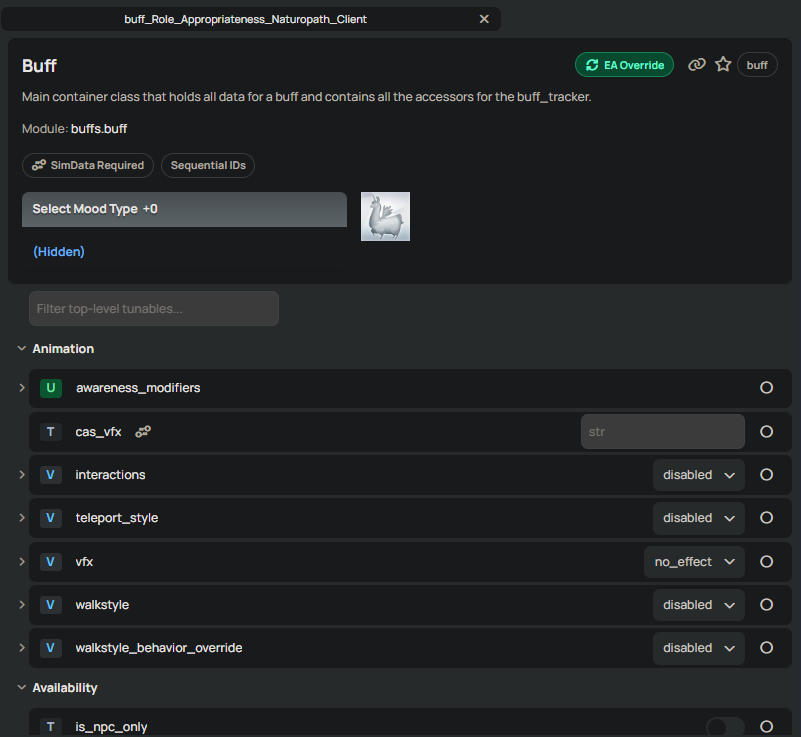
Task: Click the V type badge for walkstyle
Action: coord(51,605)
